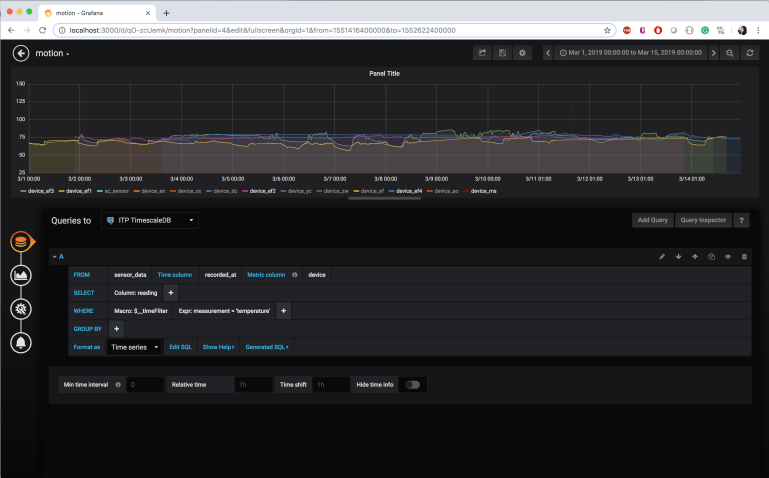The height and width of the screenshot is (478, 769).
Task: Open the motion dashboard title menu
Action: tap(53, 53)
